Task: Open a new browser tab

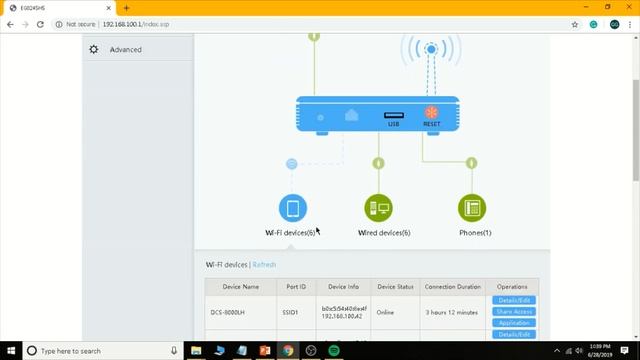Action: [x=126, y=8]
